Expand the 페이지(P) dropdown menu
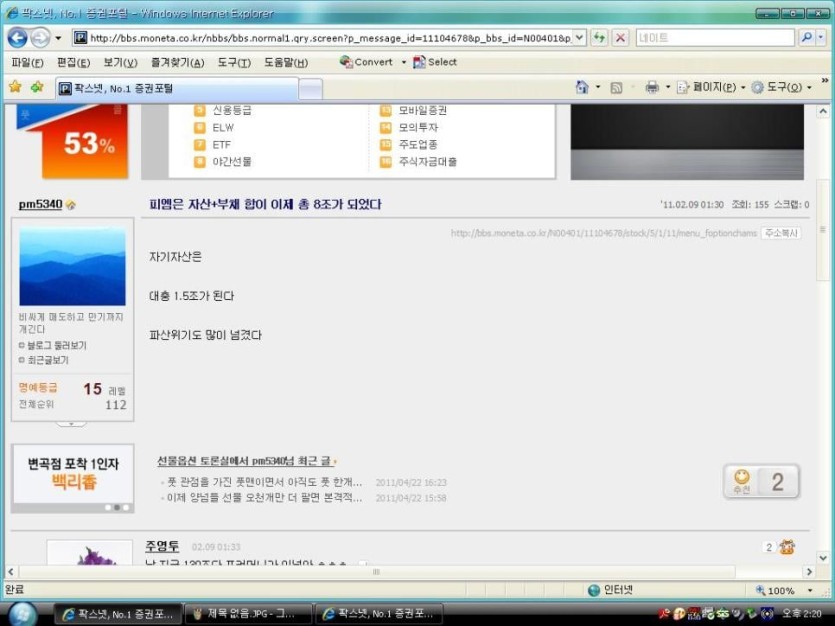The image size is (835, 626). [x=713, y=87]
